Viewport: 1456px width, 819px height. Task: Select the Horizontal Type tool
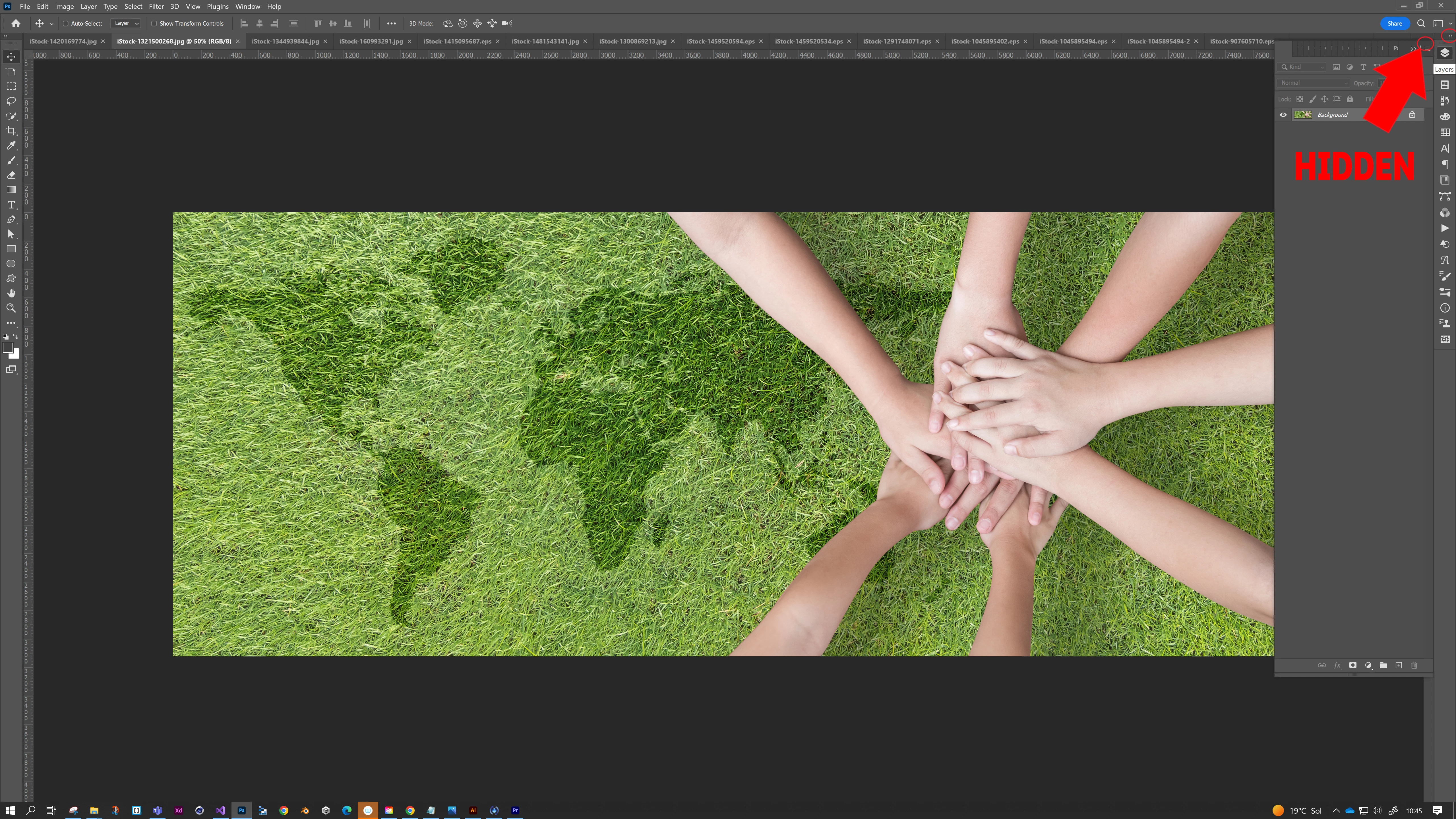coord(11,205)
